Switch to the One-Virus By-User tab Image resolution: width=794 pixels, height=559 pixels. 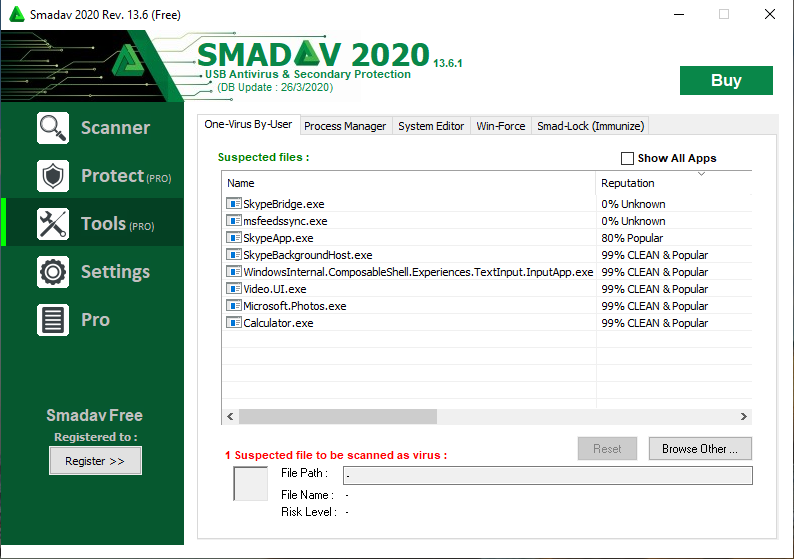click(x=248, y=125)
